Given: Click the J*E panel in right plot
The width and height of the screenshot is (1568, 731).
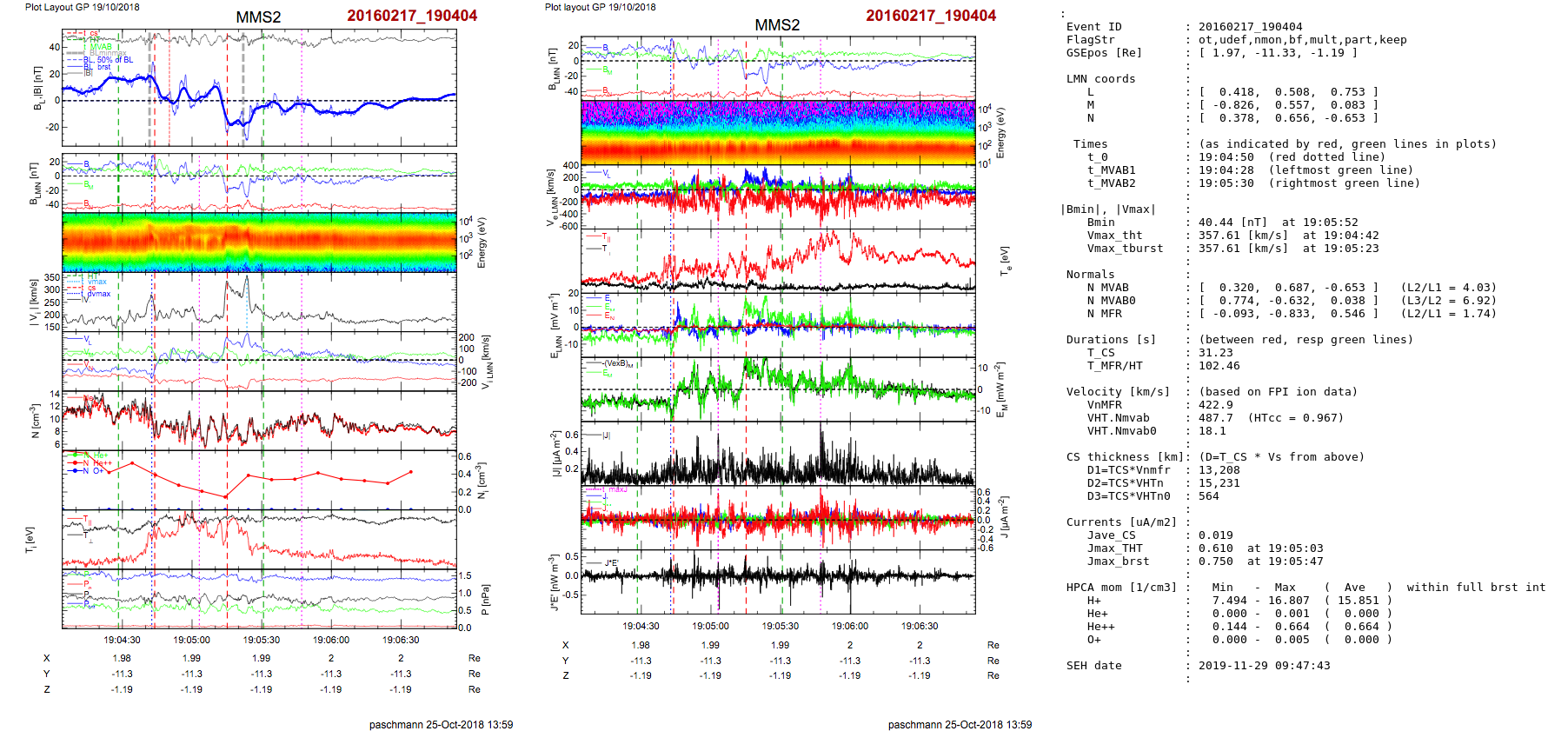Looking at the screenshot, I should (x=778, y=581).
